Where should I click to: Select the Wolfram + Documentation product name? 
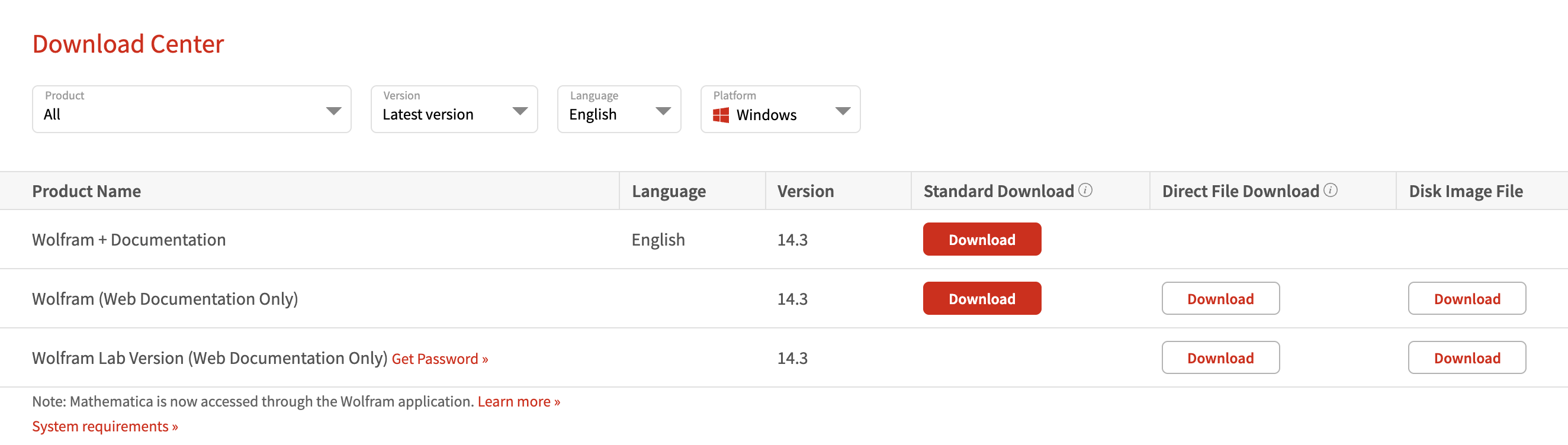click(x=129, y=240)
